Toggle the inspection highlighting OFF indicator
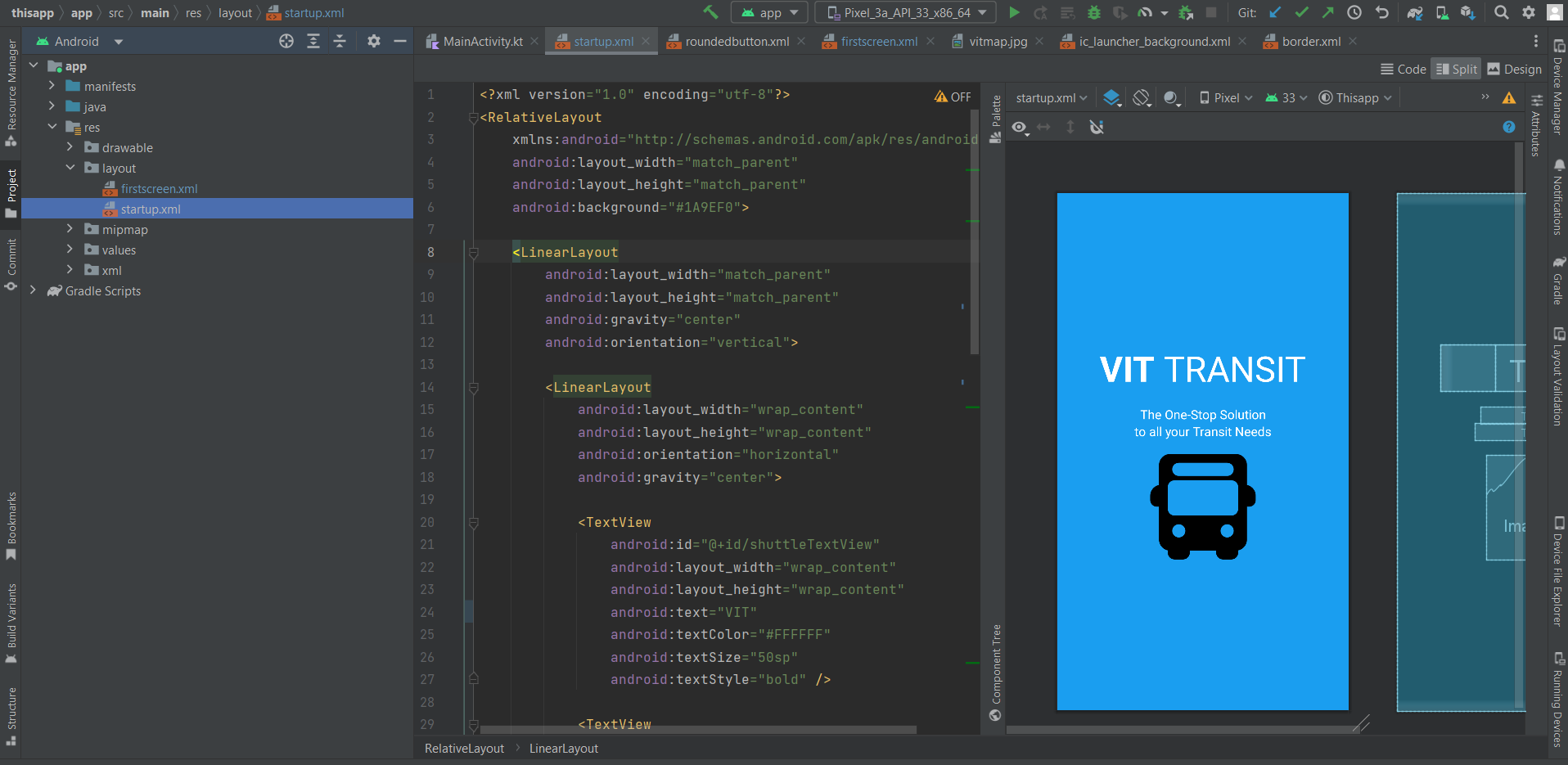1568x765 pixels. click(953, 96)
